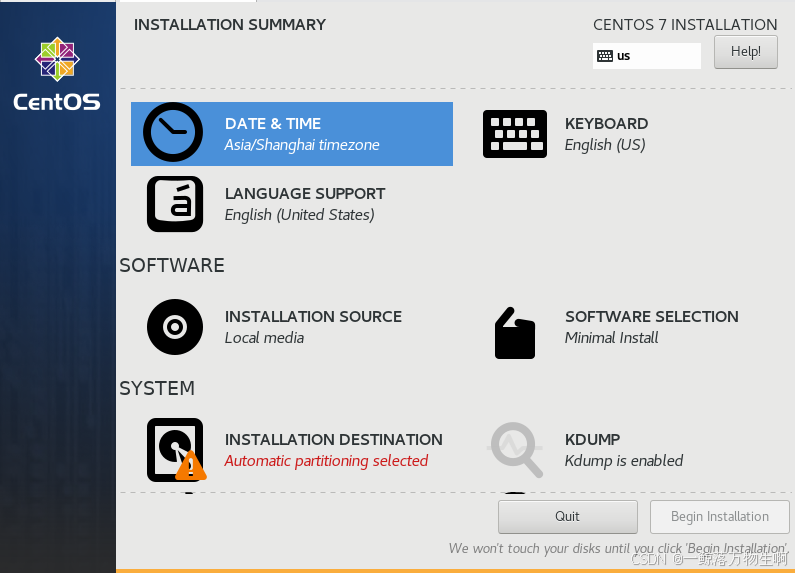The width and height of the screenshot is (795, 573).
Task: Click 'Local media' status text
Action: 264,338
